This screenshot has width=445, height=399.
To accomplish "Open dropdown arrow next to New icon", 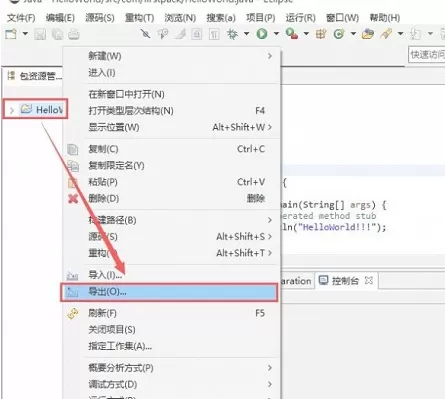I will click(x=25, y=34).
